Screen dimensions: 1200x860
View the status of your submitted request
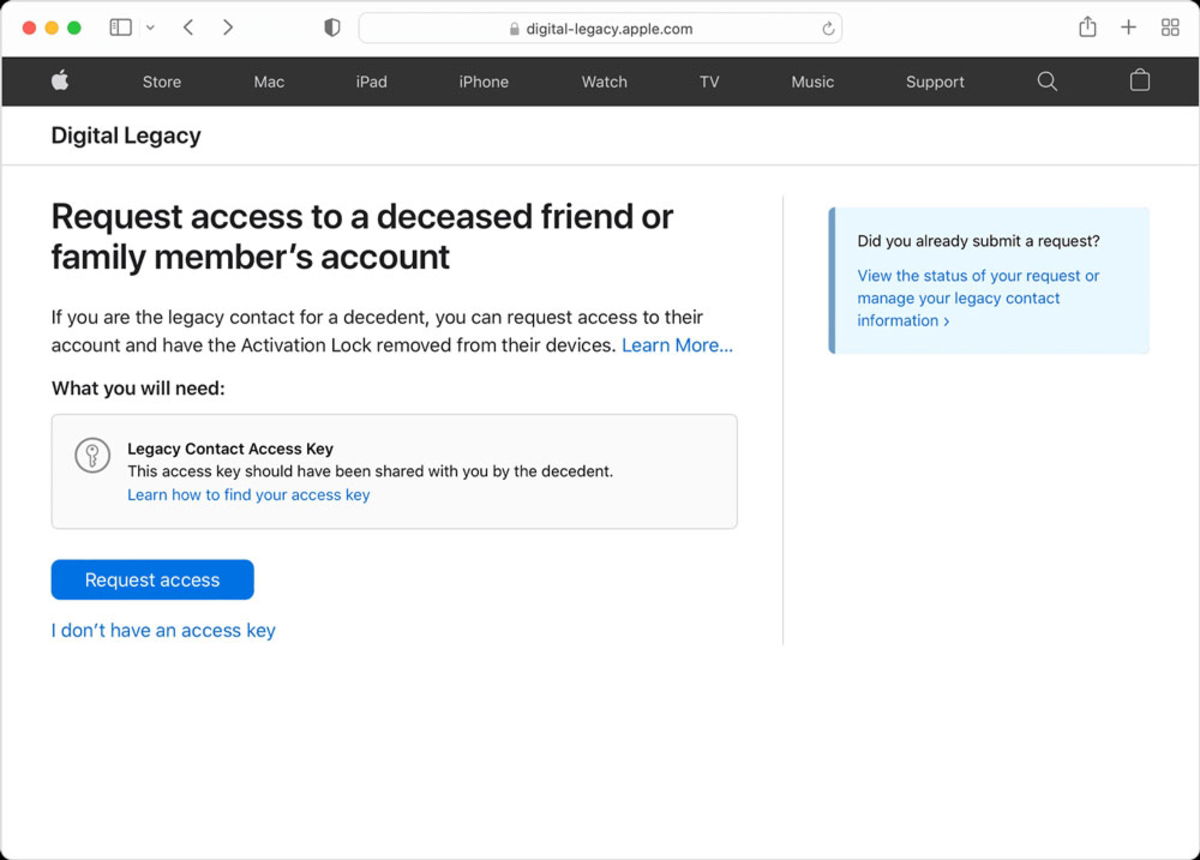pyautogui.click(x=977, y=298)
